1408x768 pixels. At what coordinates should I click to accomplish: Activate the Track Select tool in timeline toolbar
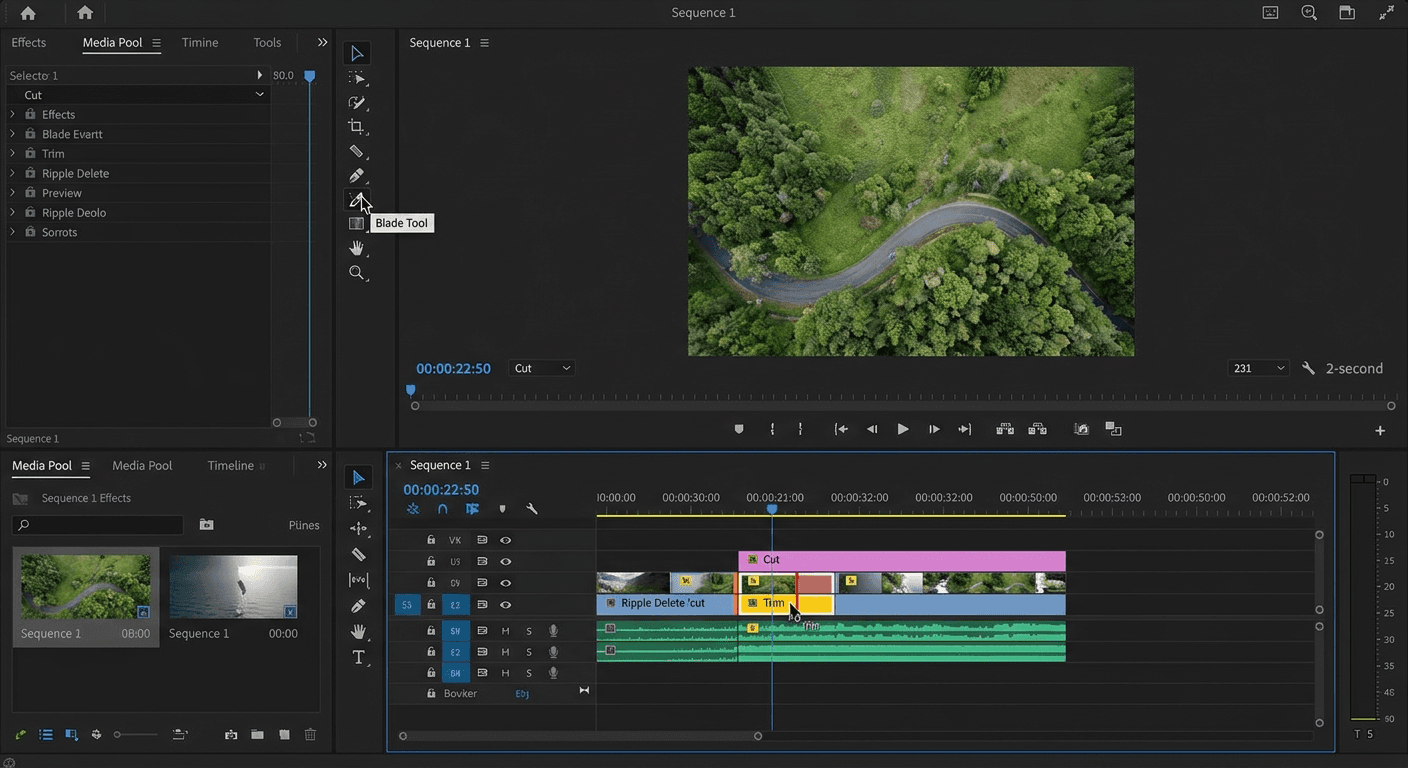pyautogui.click(x=358, y=503)
